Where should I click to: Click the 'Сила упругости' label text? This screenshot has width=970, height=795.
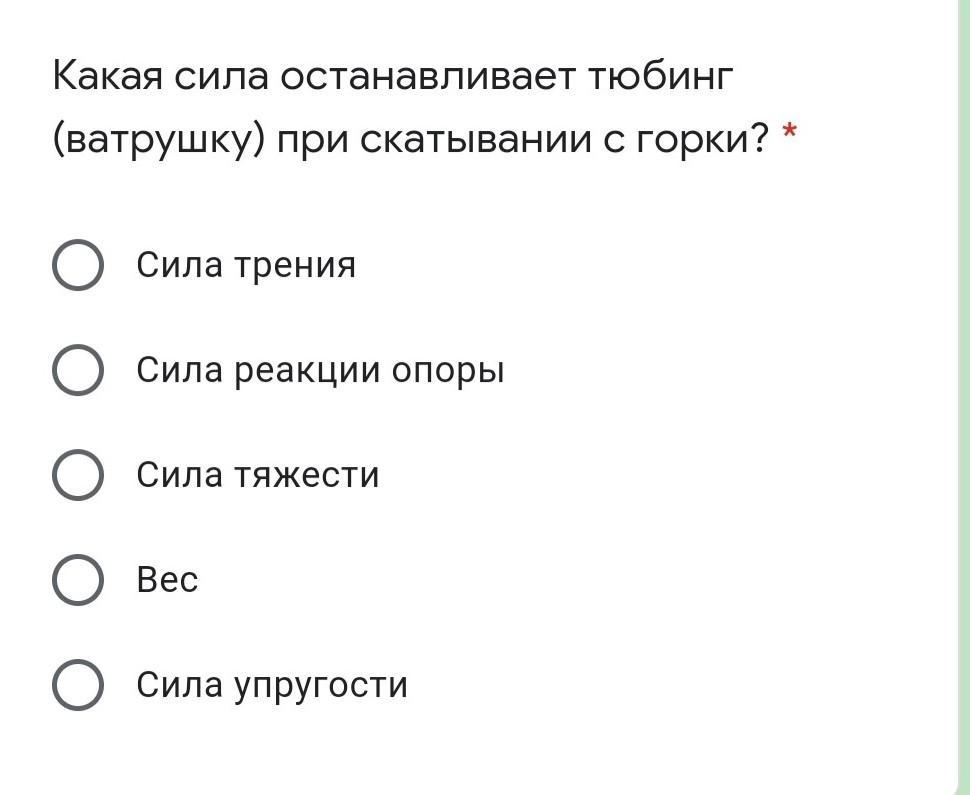click(x=272, y=685)
